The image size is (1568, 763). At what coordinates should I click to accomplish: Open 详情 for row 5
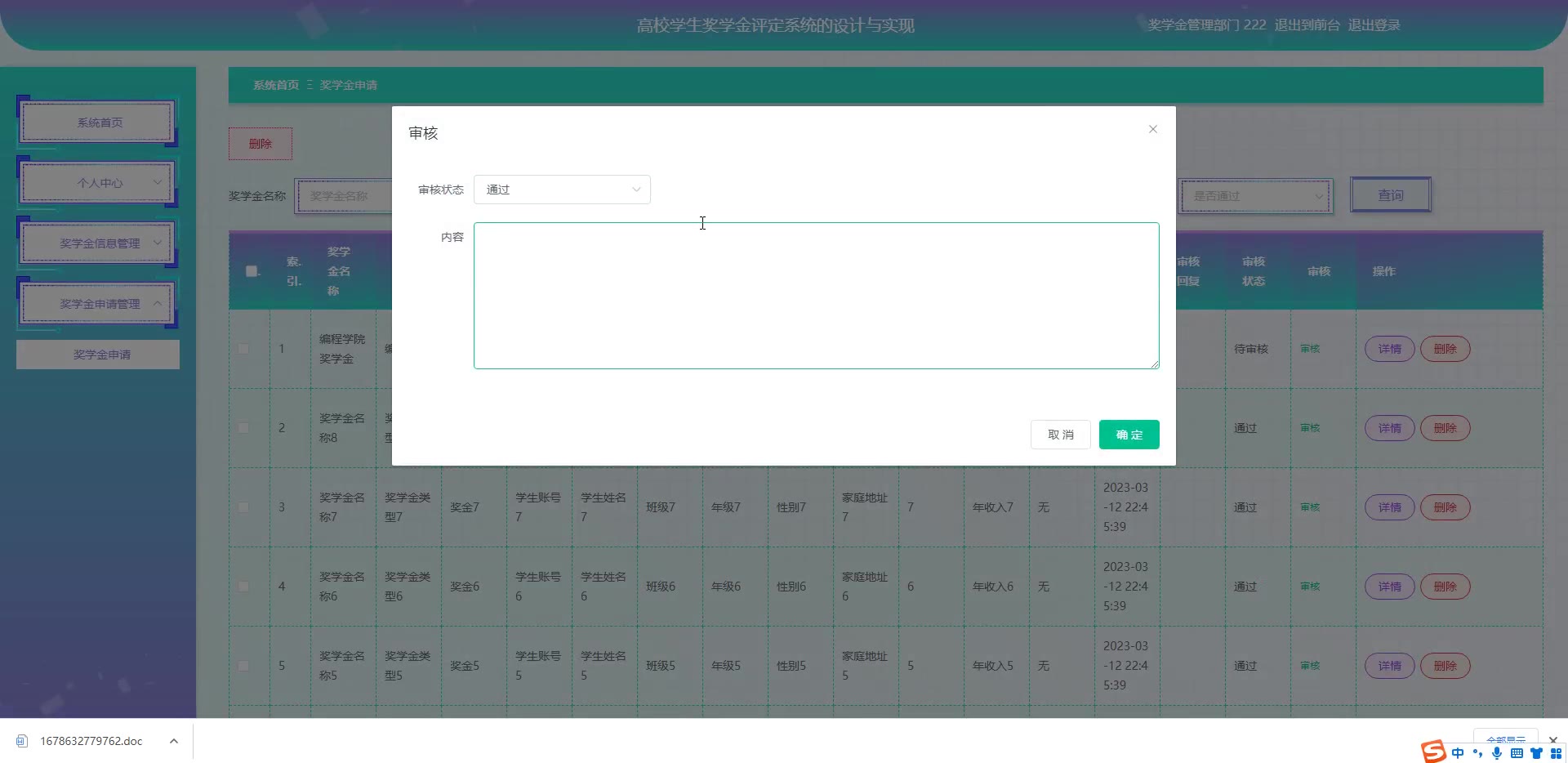(1389, 666)
